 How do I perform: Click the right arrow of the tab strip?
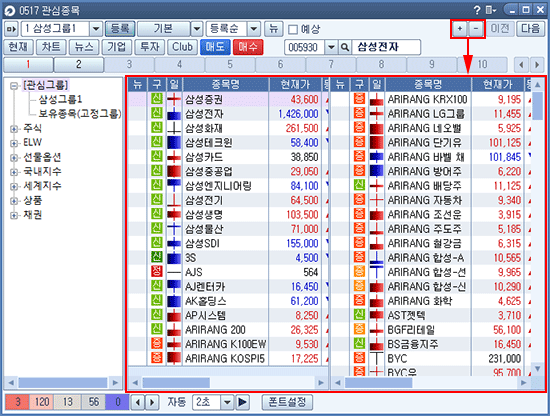pos(537,65)
